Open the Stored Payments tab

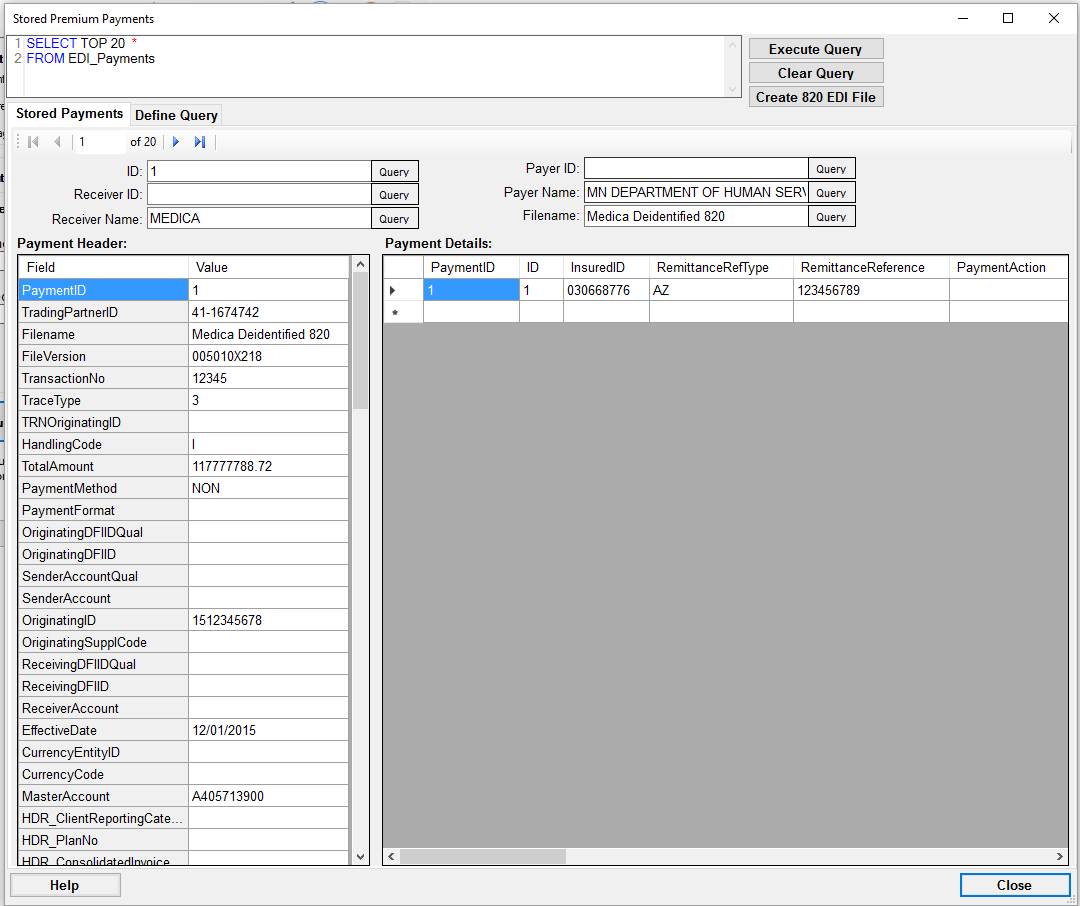coord(70,114)
